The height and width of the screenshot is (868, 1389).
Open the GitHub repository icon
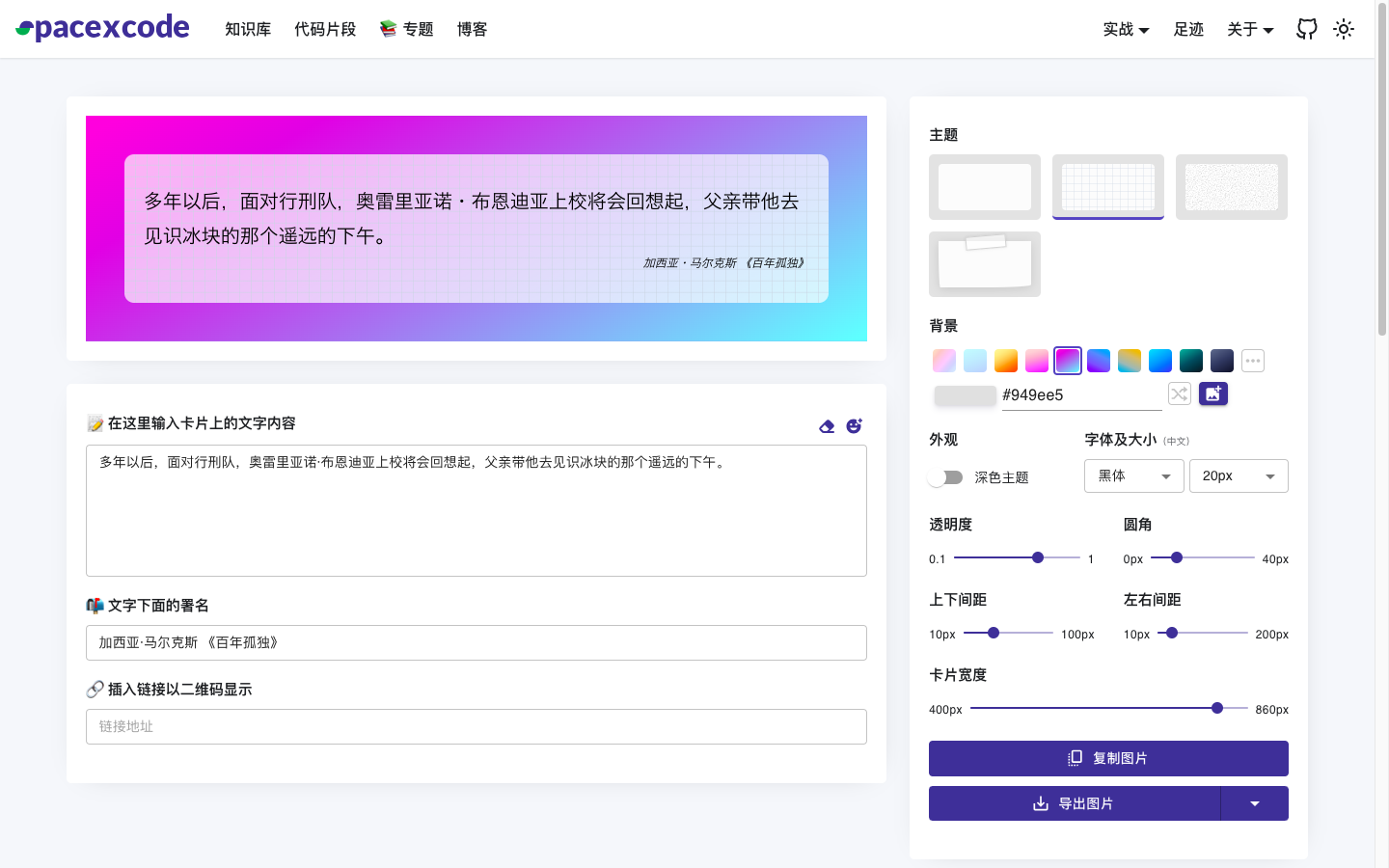pos(1306,29)
